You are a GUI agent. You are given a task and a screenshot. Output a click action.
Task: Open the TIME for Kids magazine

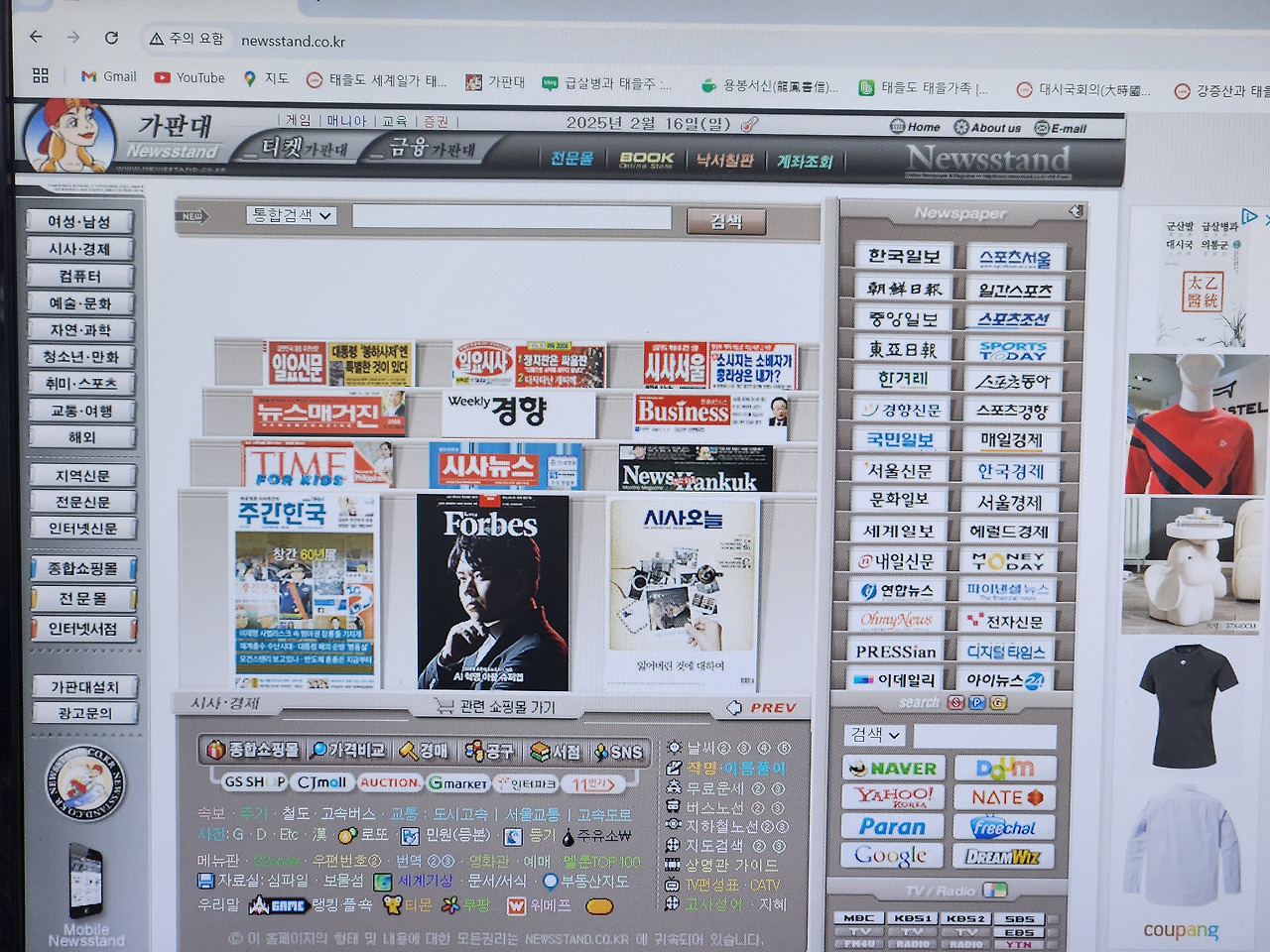coord(317,465)
